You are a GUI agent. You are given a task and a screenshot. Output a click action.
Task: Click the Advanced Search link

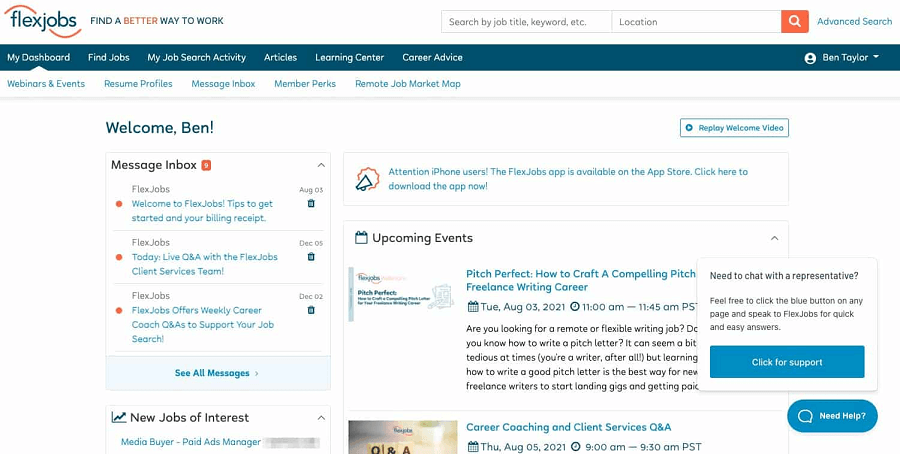pos(855,22)
